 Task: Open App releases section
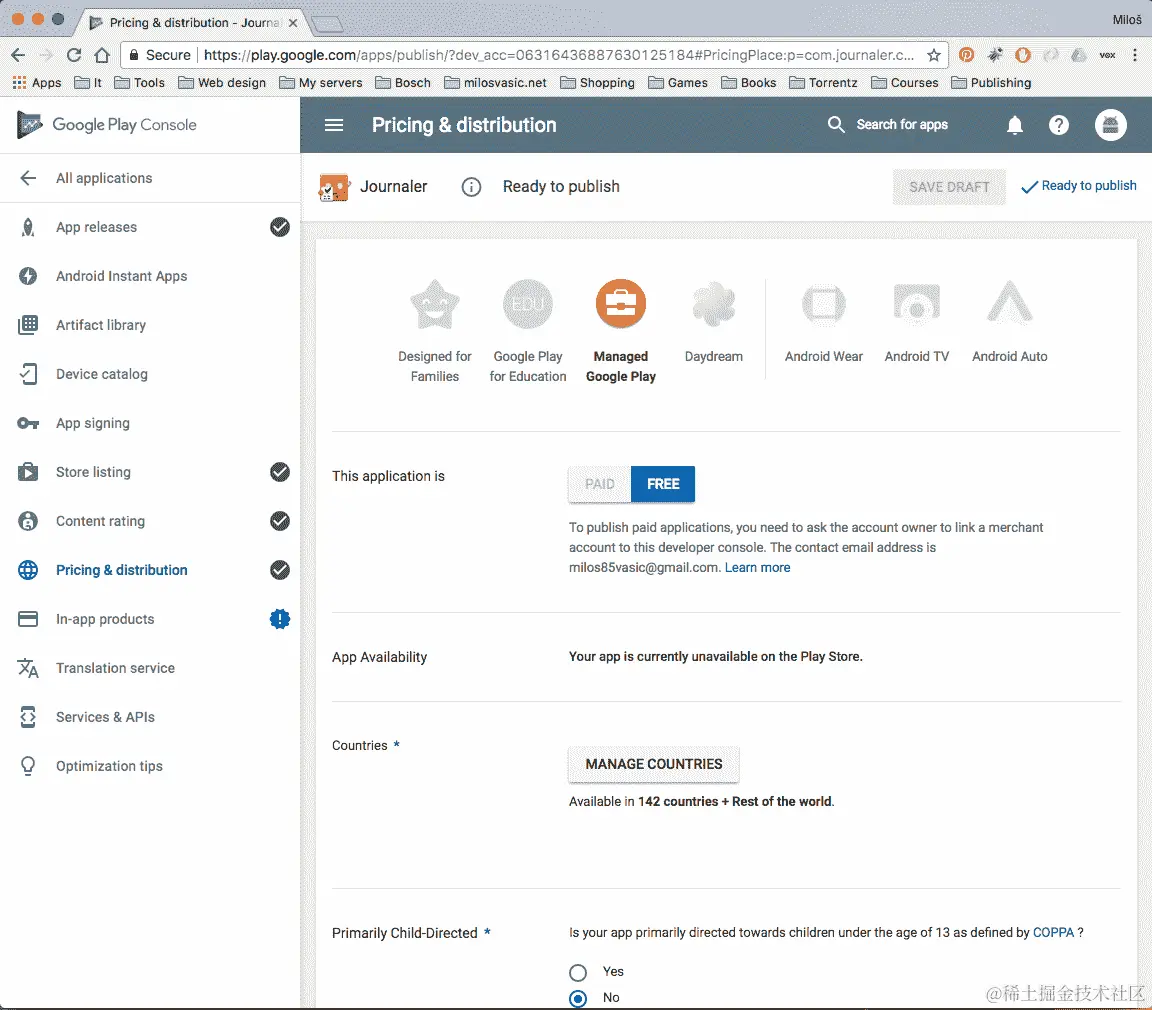pyautogui.click(x=96, y=227)
